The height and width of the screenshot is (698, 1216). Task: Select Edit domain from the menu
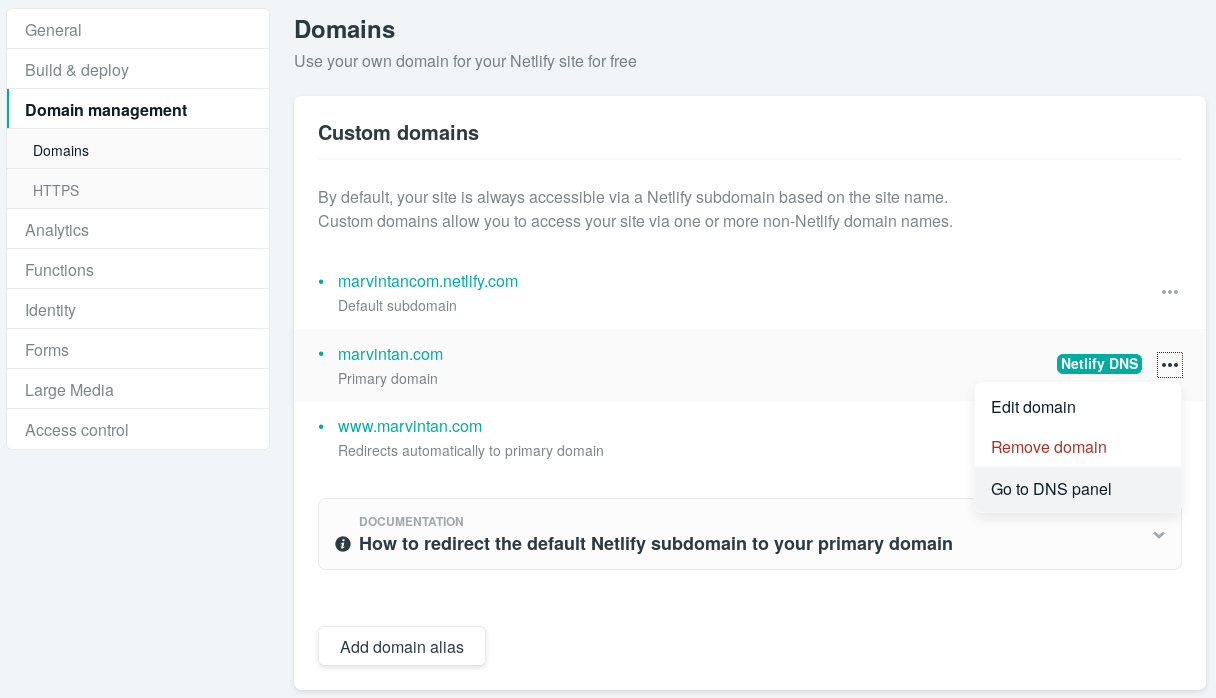[1033, 407]
